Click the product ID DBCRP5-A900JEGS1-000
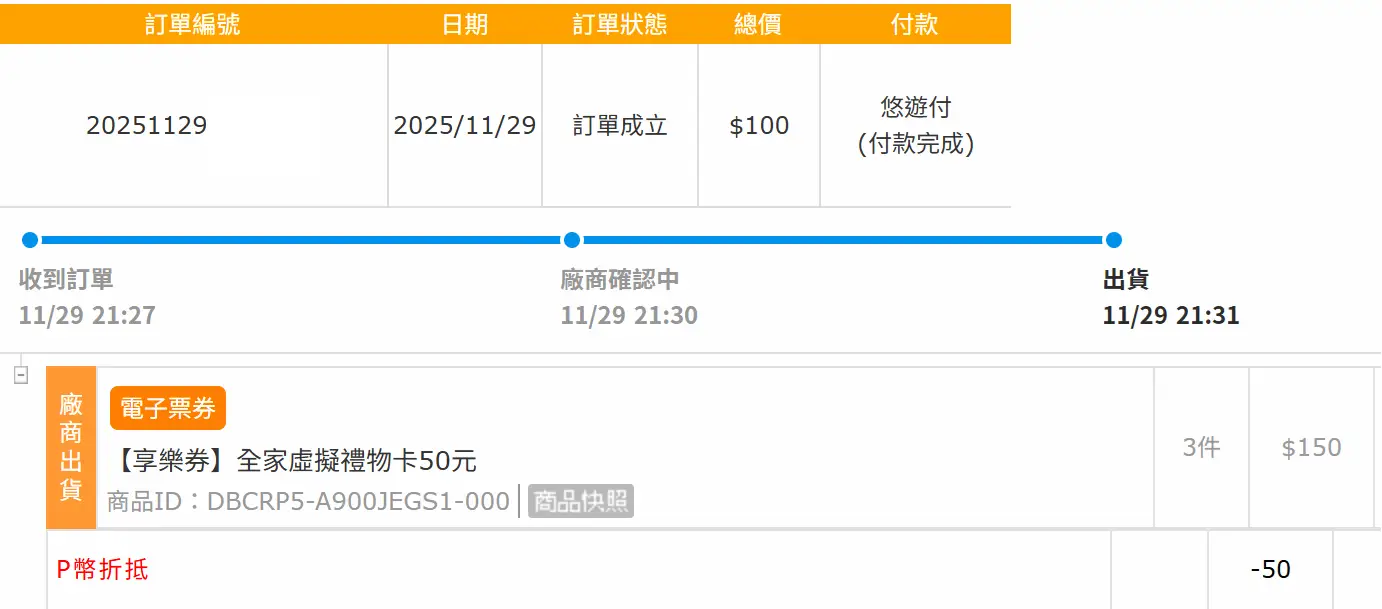The height and width of the screenshot is (609, 1382). click(358, 501)
